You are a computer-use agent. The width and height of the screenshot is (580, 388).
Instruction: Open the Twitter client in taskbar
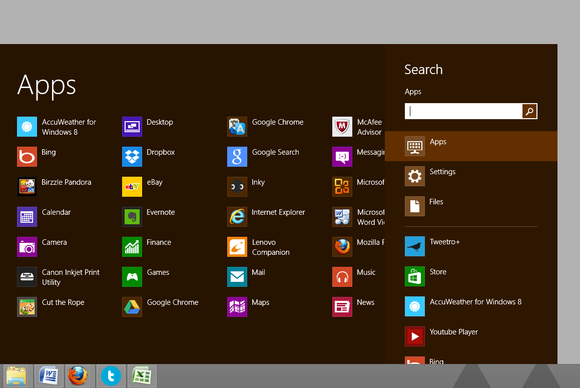point(111,376)
